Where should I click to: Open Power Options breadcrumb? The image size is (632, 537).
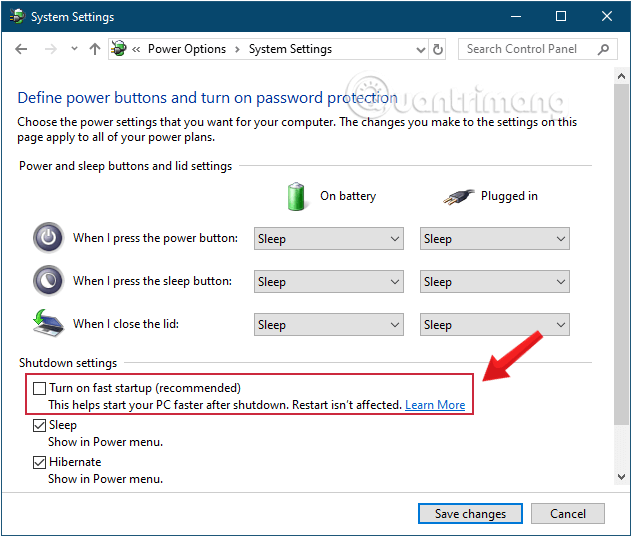(187, 49)
